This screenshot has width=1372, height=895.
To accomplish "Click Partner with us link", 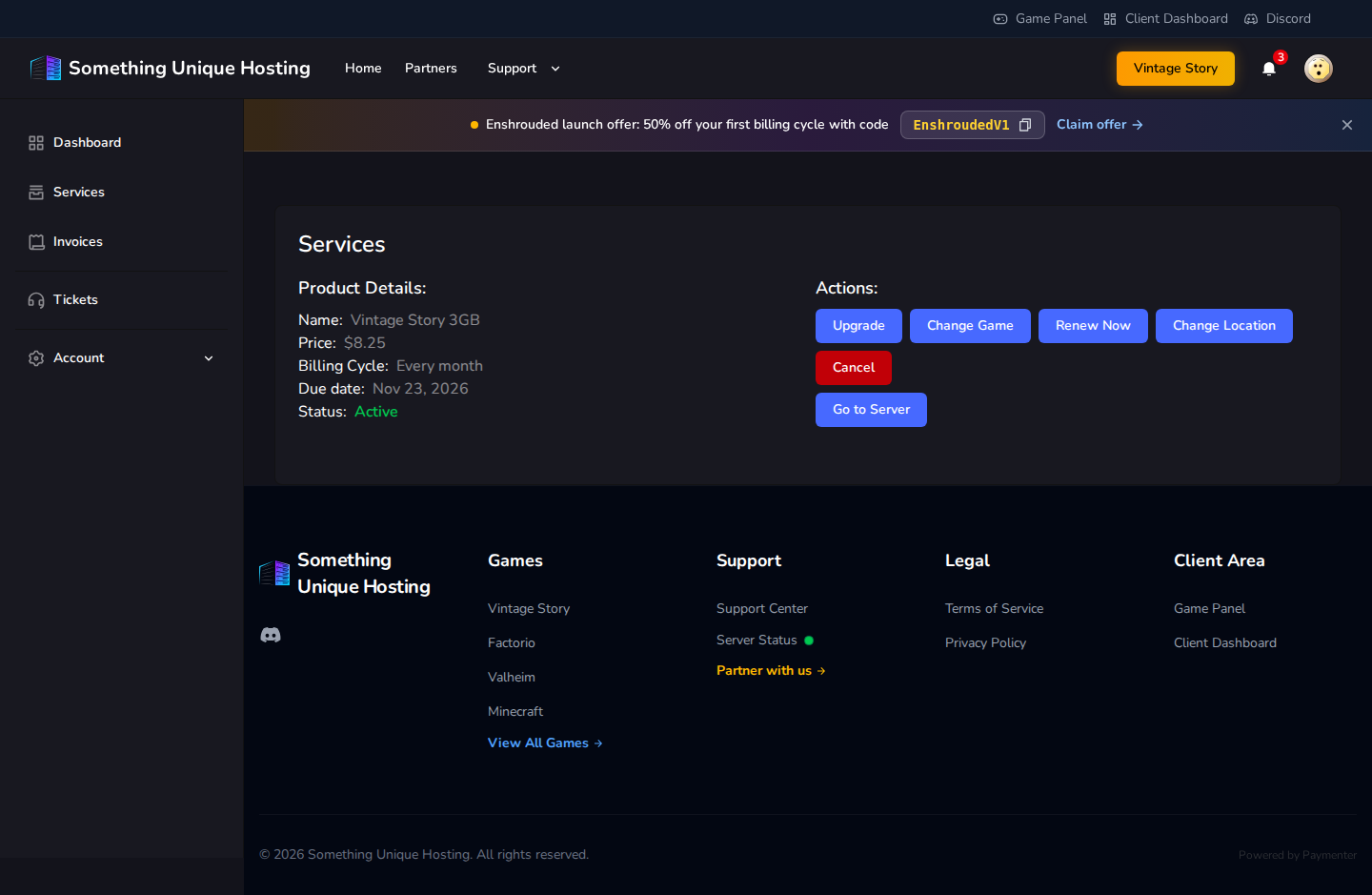I will pos(771,671).
